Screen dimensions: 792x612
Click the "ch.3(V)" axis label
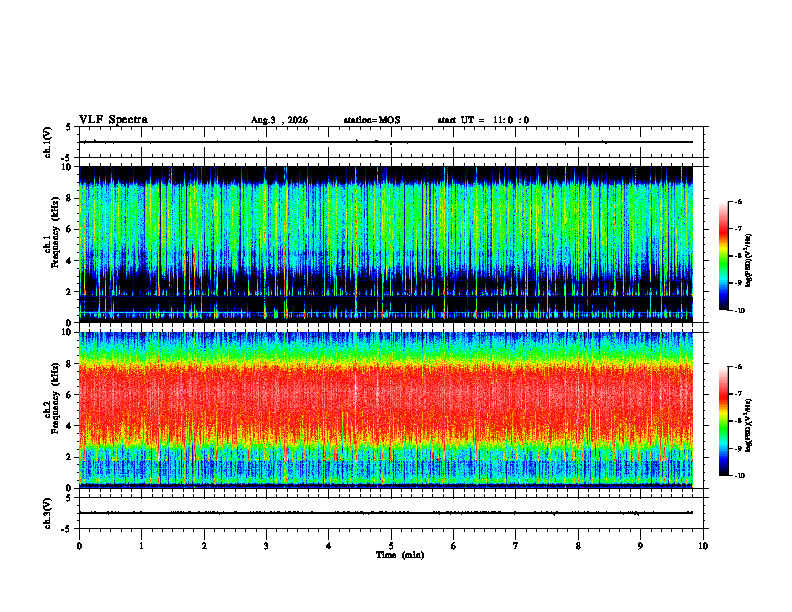(48, 513)
